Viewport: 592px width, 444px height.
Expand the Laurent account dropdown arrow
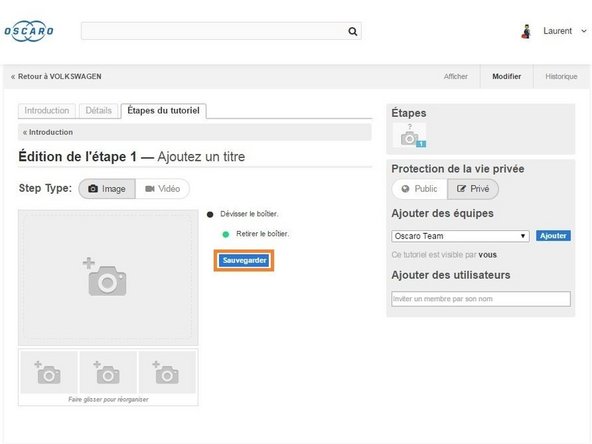click(583, 31)
